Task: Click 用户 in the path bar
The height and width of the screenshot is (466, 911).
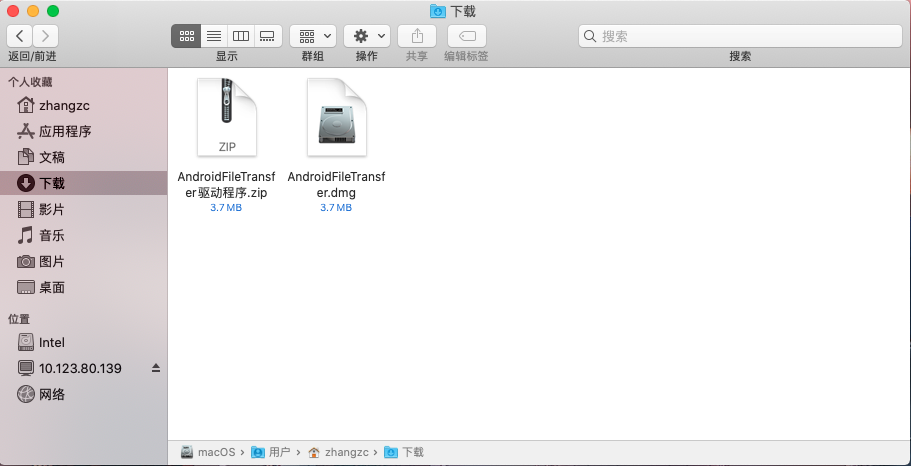Action: pyautogui.click(x=270, y=452)
